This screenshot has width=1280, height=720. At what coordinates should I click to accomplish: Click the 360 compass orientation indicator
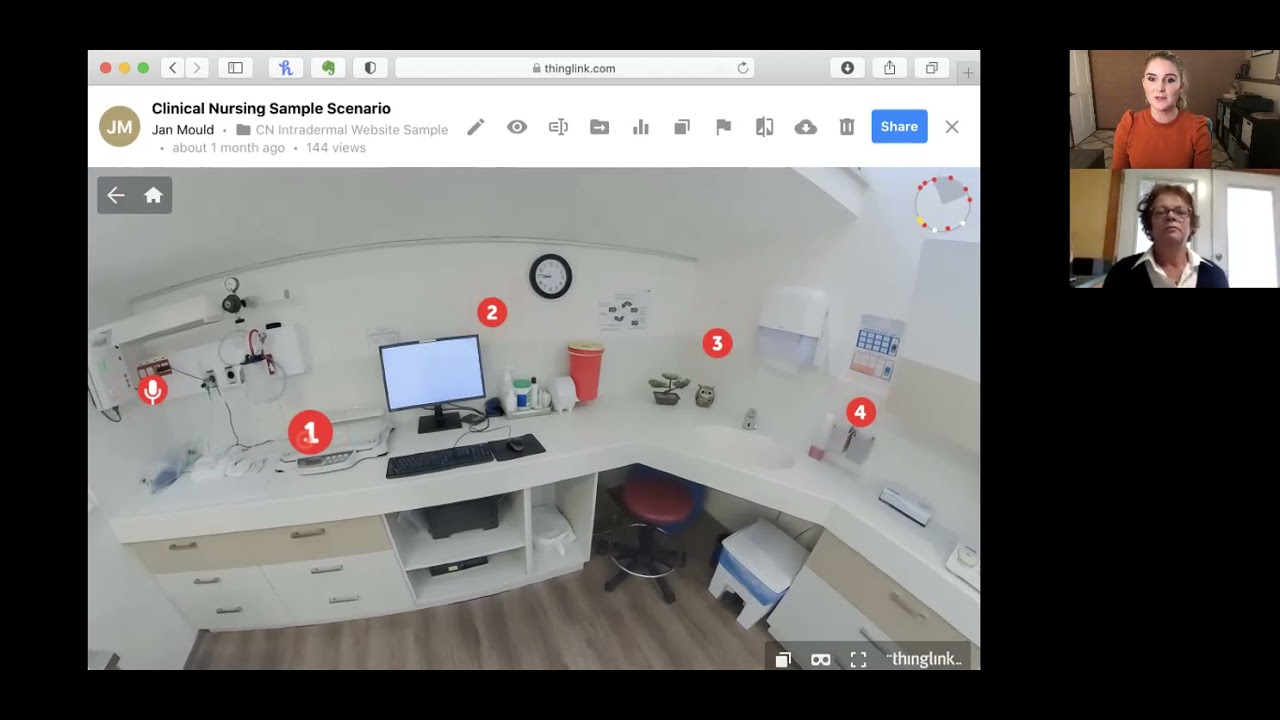943,204
